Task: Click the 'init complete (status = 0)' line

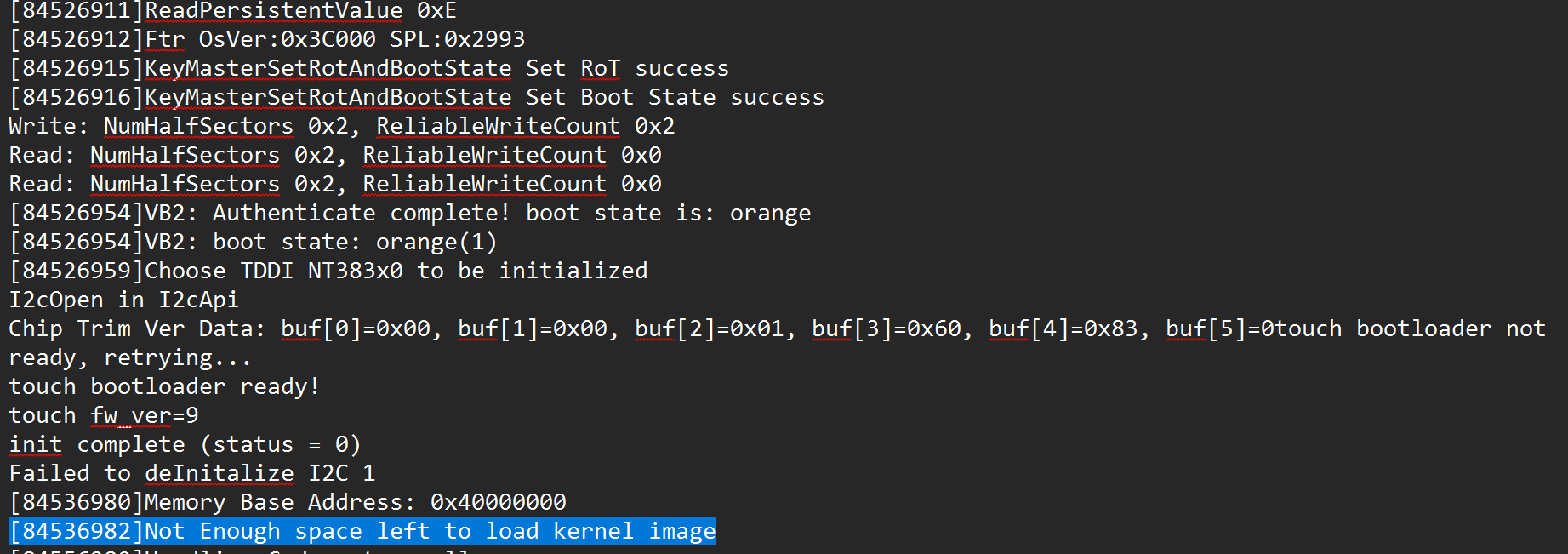Action: tap(185, 445)
